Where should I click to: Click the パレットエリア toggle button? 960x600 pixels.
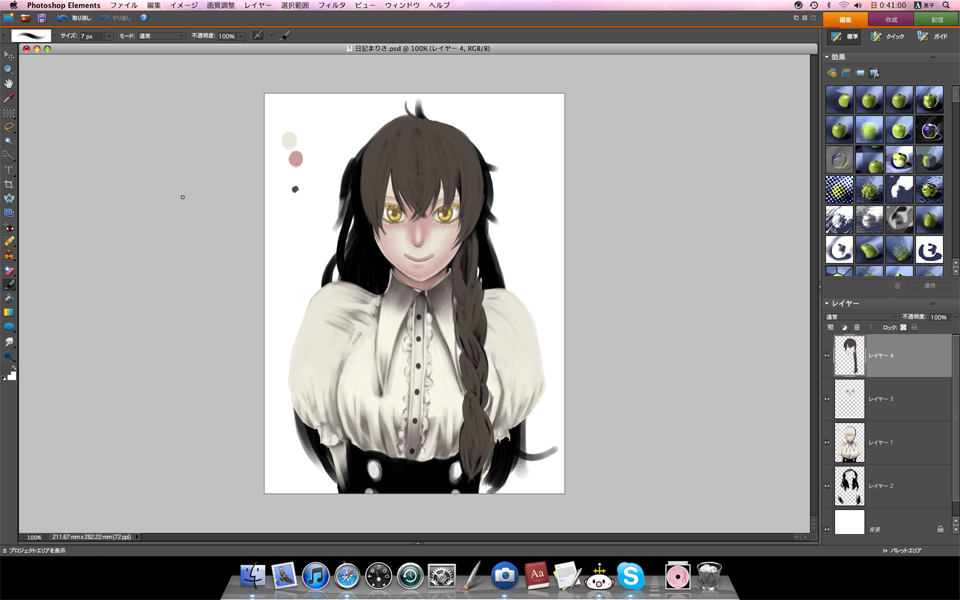[902, 550]
